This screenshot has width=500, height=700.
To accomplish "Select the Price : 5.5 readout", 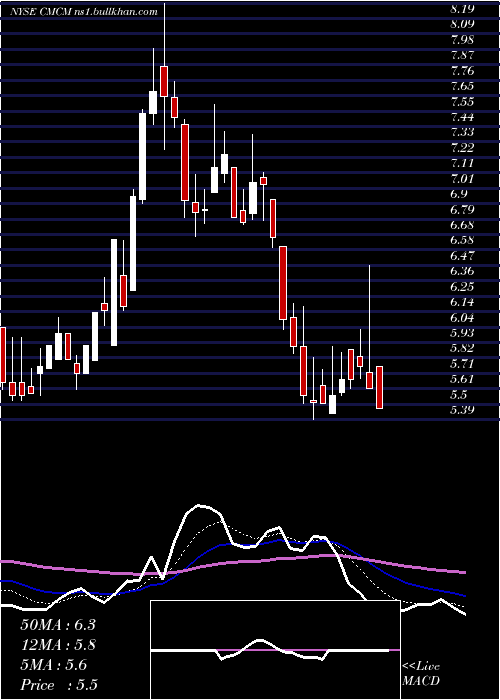I will [59, 685].
